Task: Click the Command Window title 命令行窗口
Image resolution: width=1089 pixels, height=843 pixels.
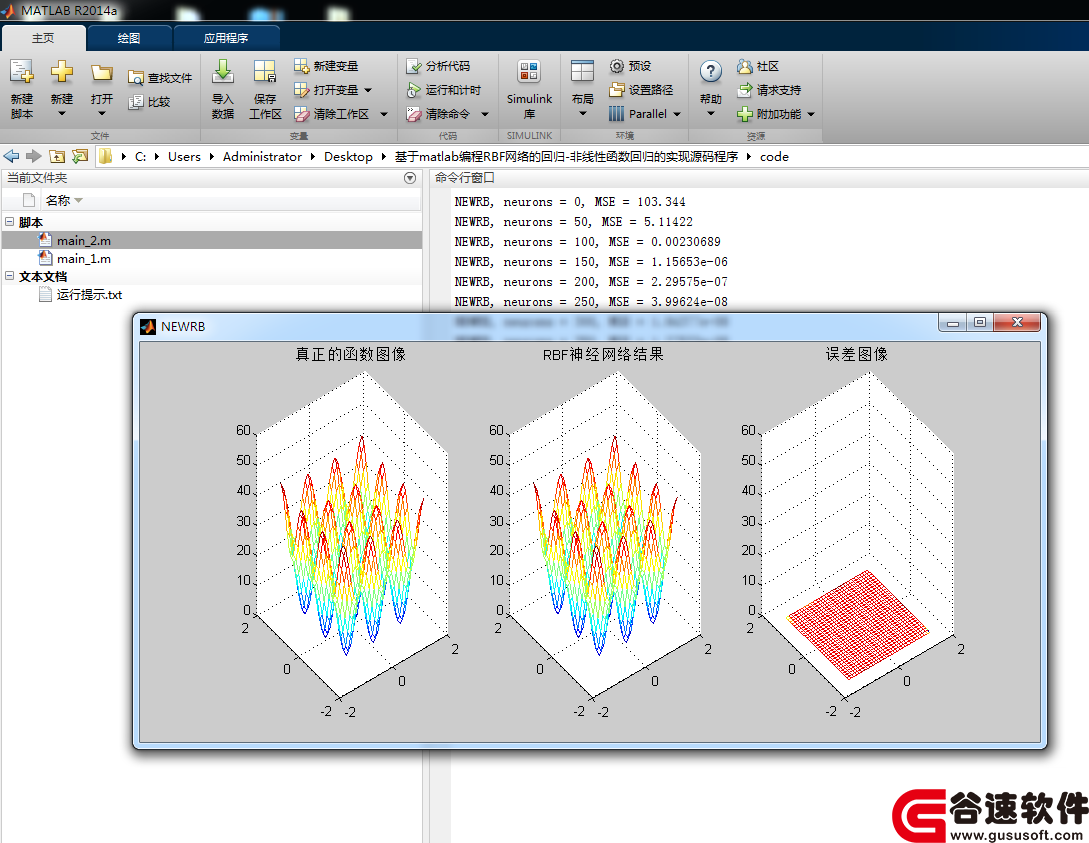Action: (465, 178)
